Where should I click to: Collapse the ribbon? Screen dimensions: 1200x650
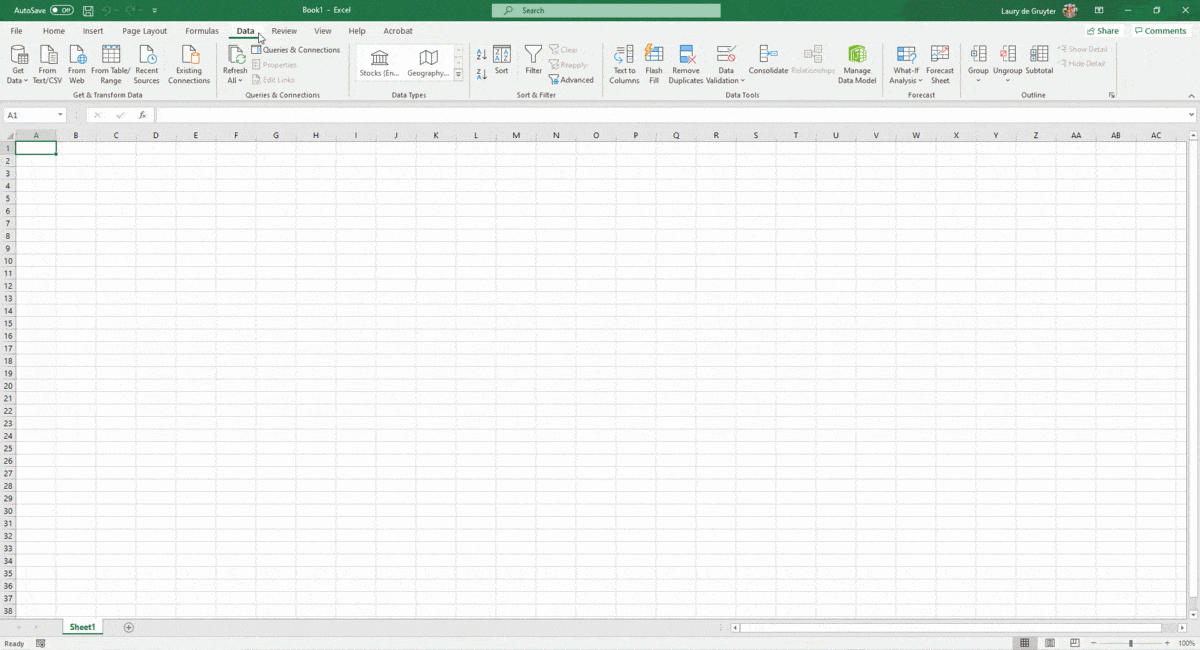[1191, 95]
